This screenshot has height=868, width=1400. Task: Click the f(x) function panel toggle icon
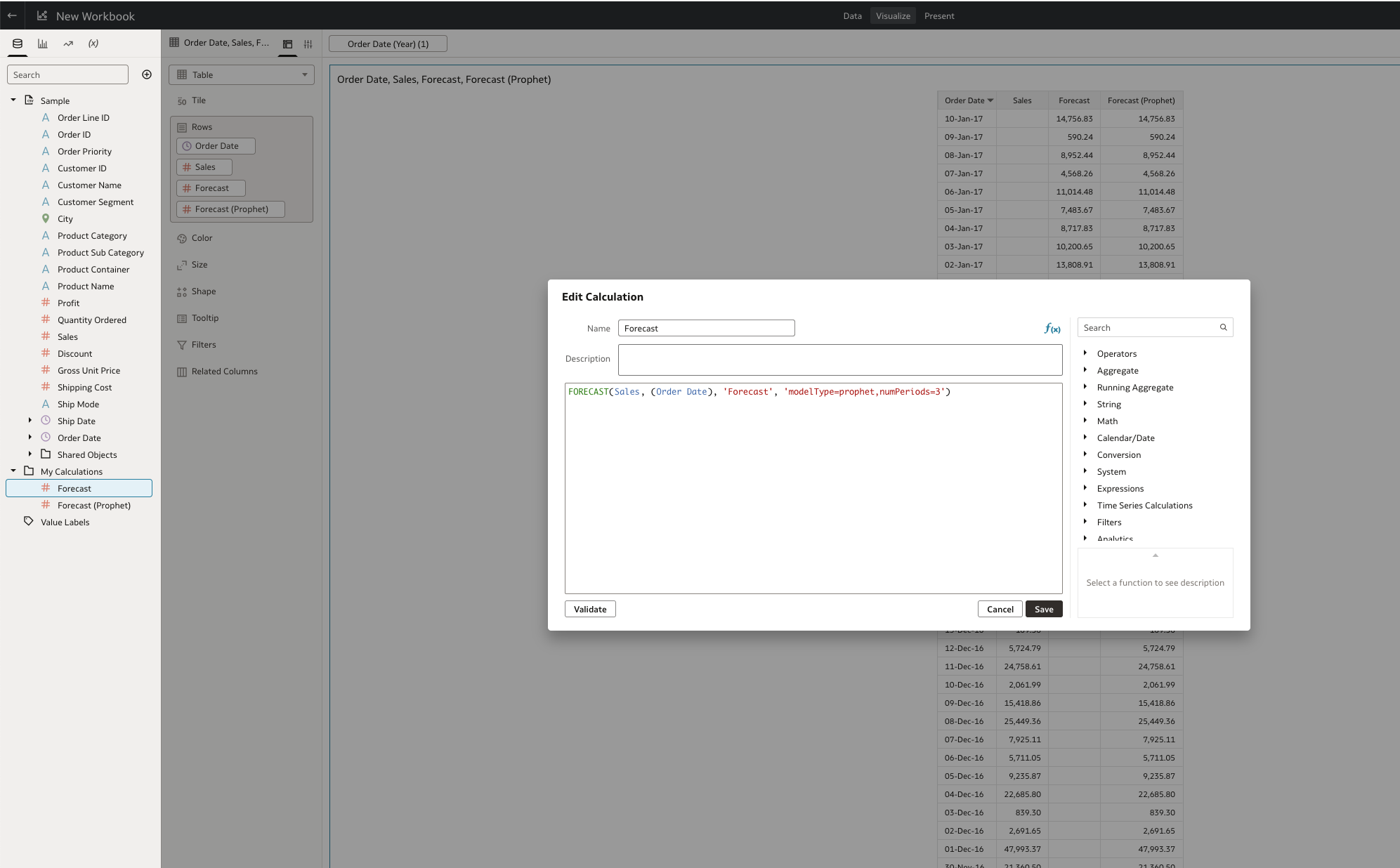pyautogui.click(x=1052, y=329)
